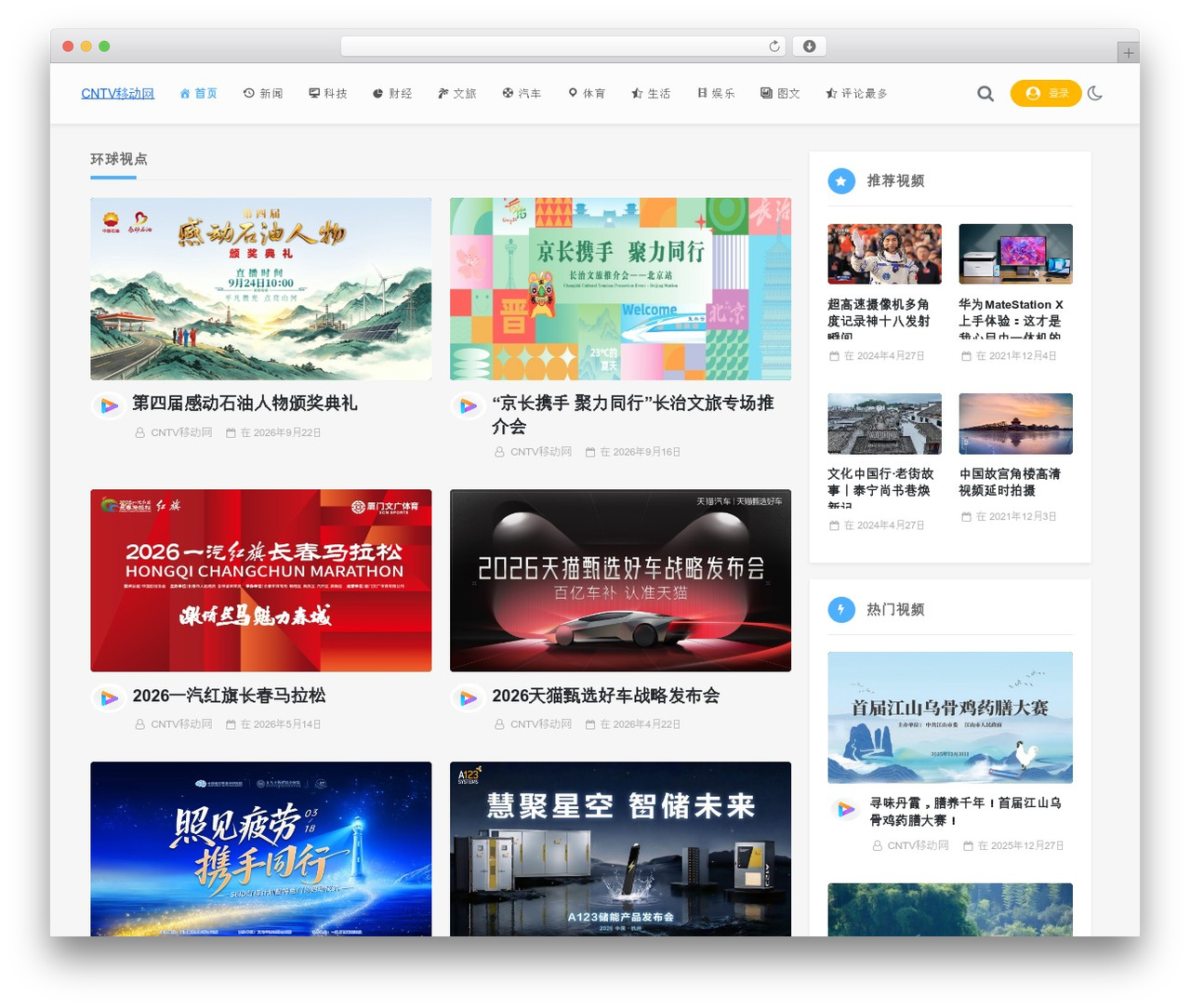Click author CNTV移动网 under 红旗长春马拉松
Image resolution: width=1190 pixels, height=1008 pixels.
(x=181, y=724)
